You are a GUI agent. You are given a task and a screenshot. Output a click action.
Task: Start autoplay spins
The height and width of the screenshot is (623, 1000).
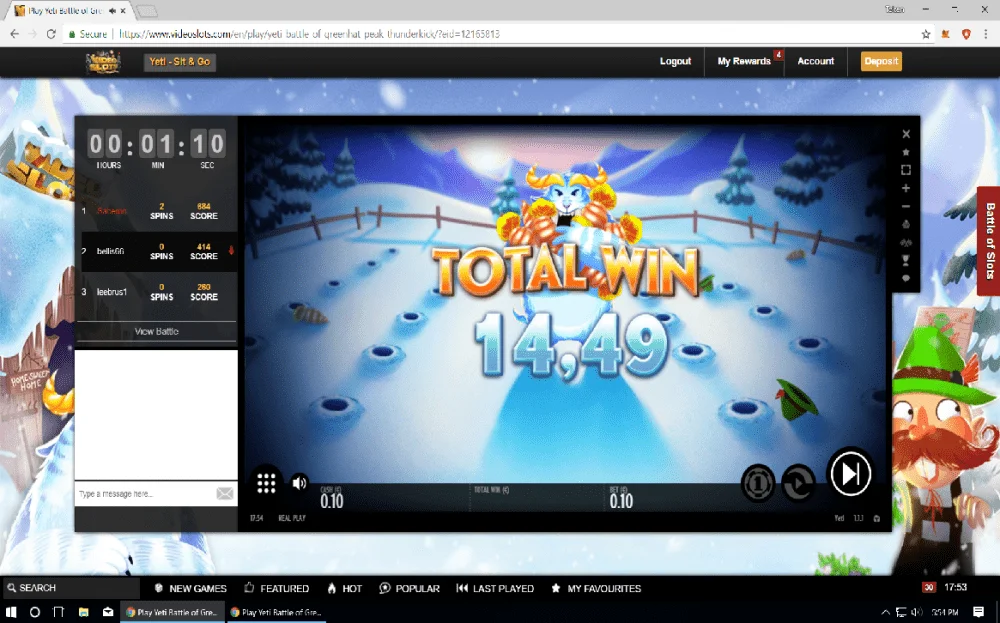click(x=798, y=483)
